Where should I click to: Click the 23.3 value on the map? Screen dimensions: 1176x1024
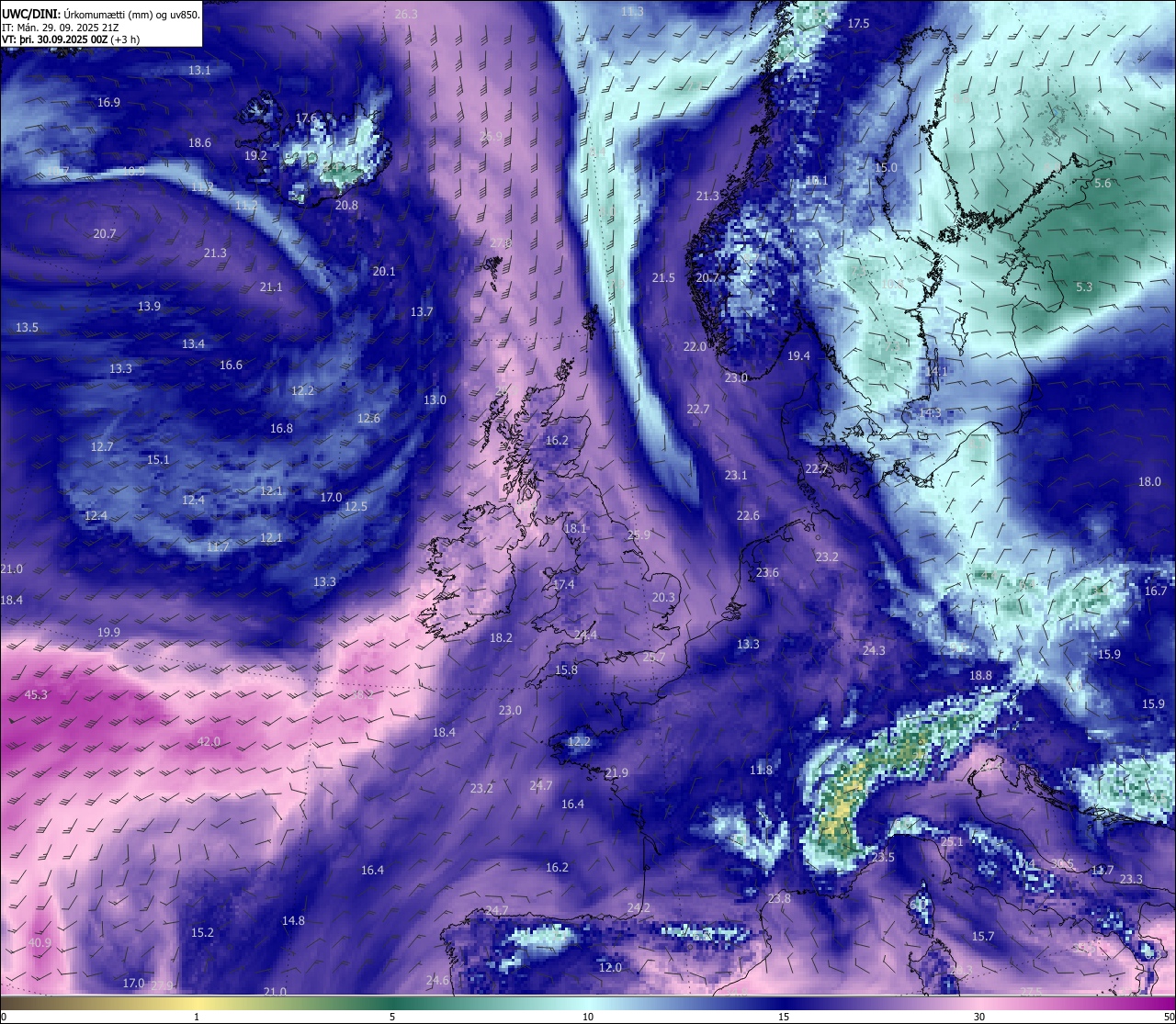pyautogui.click(x=1131, y=880)
